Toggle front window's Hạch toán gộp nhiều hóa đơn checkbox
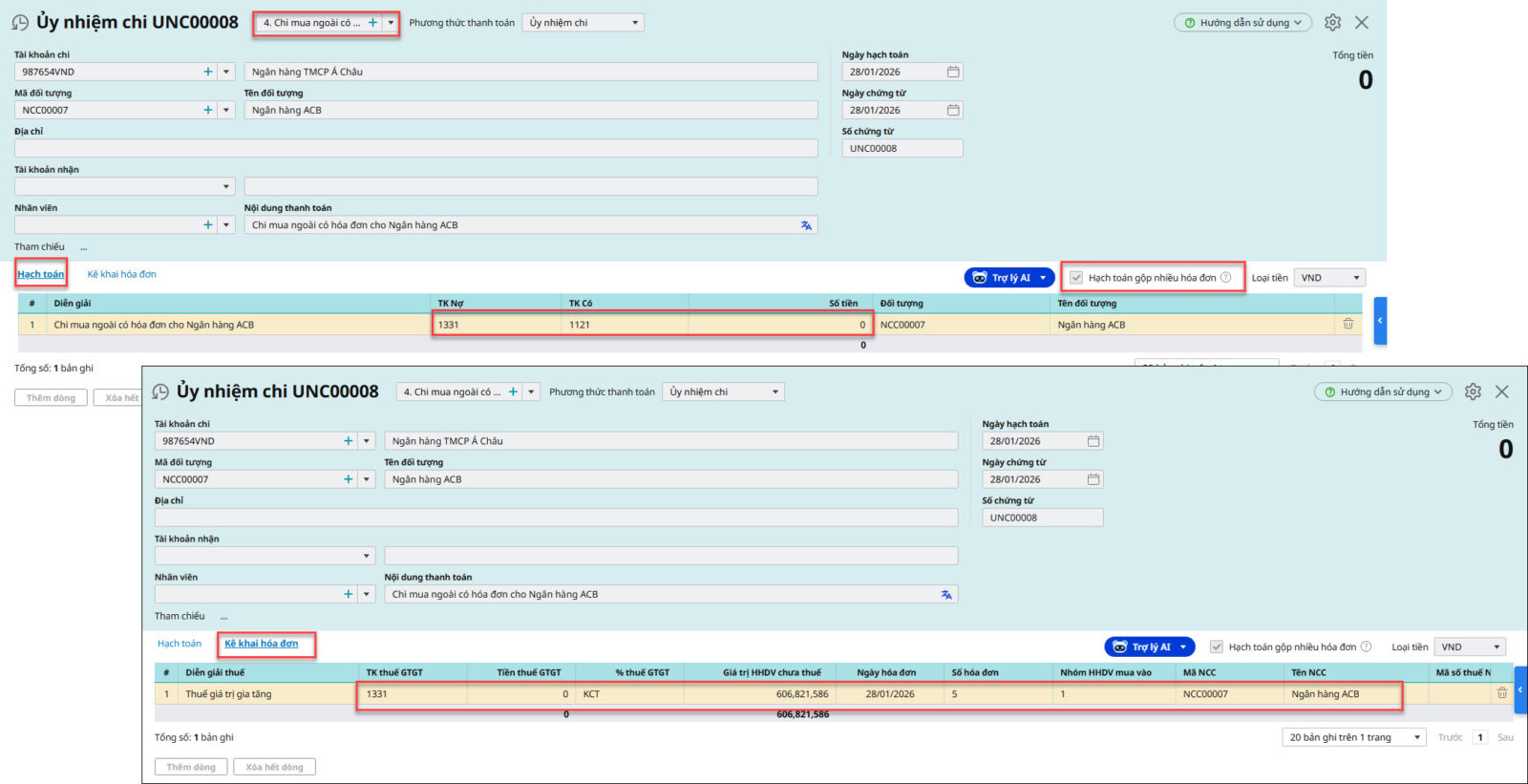 click(x=1216, y=647)
